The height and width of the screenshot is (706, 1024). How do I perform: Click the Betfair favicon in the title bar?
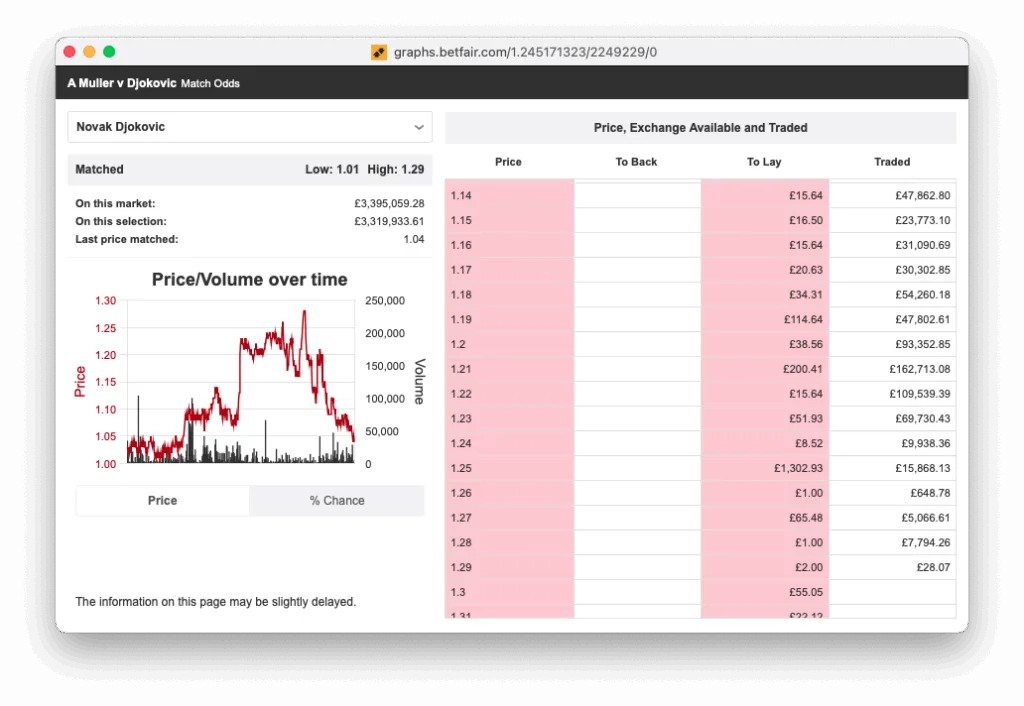[x=379, y=52]
